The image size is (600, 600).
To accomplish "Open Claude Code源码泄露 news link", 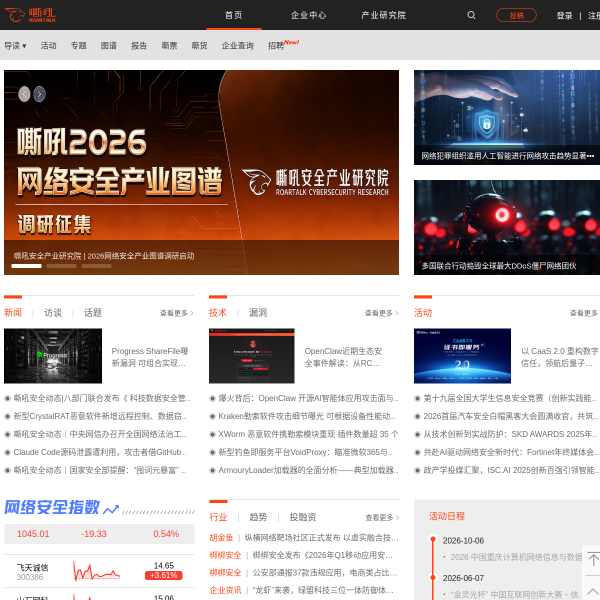I will [x=100, y=452].
